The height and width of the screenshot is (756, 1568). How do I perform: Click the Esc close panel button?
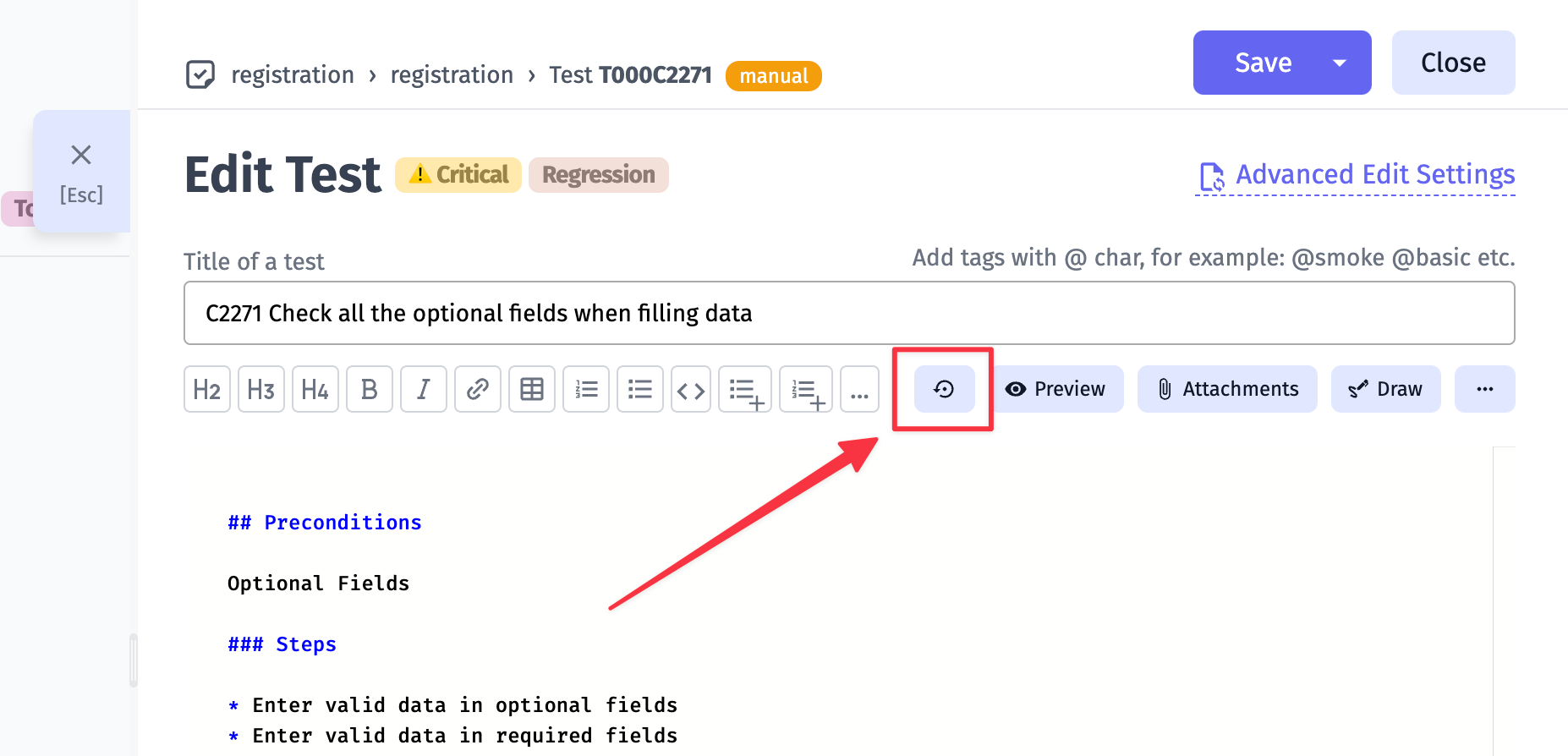click(x=81, y=172)
